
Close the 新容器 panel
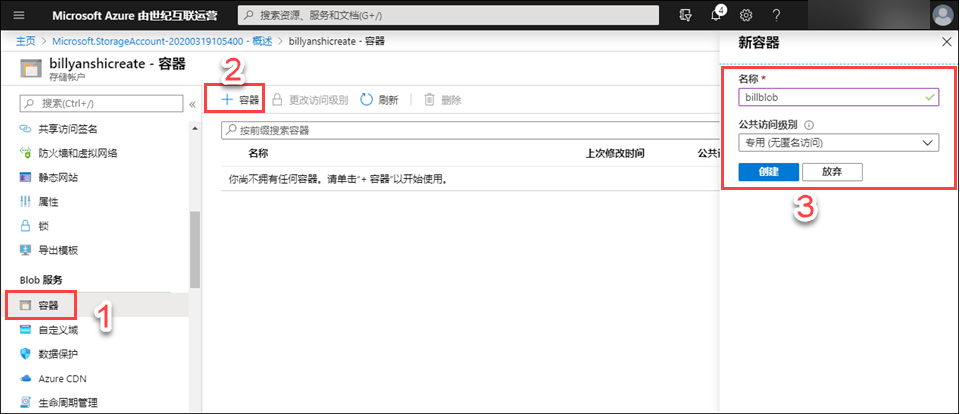tap(946, 42)
